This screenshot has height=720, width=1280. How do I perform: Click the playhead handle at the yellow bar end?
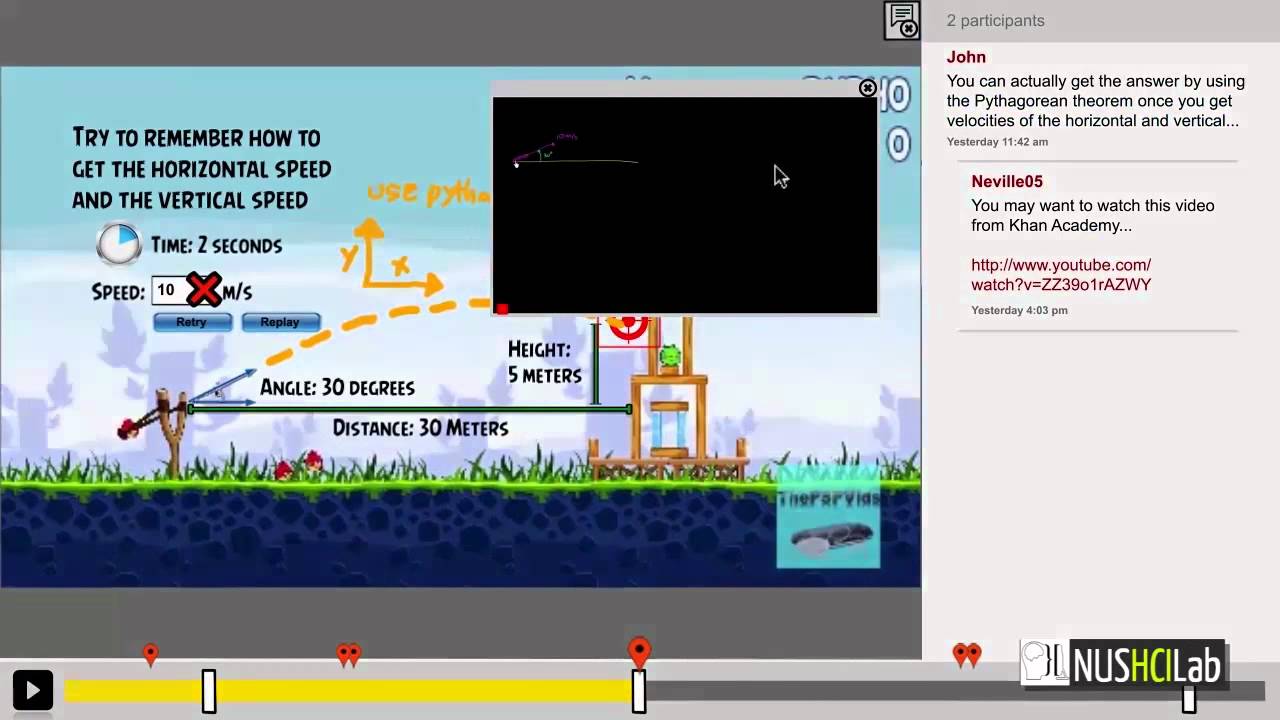click(639, 691)
